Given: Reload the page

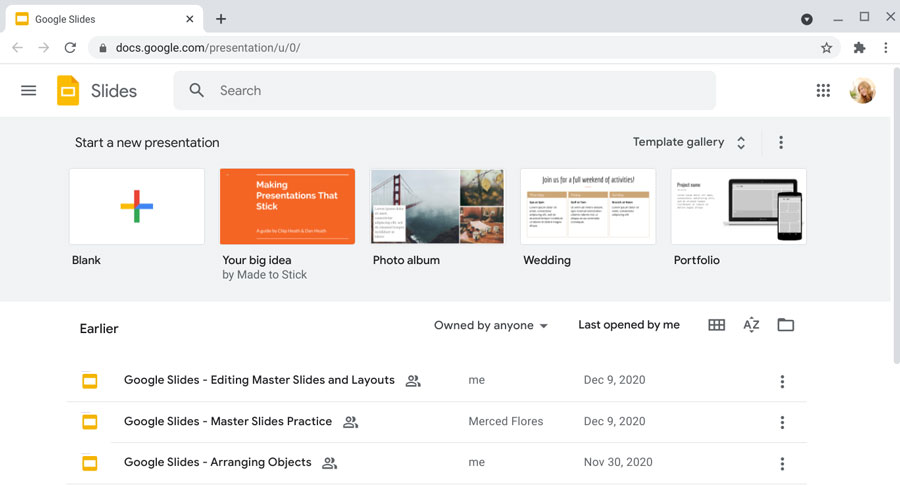Looking at the screenshot, I should click(70, 48).
